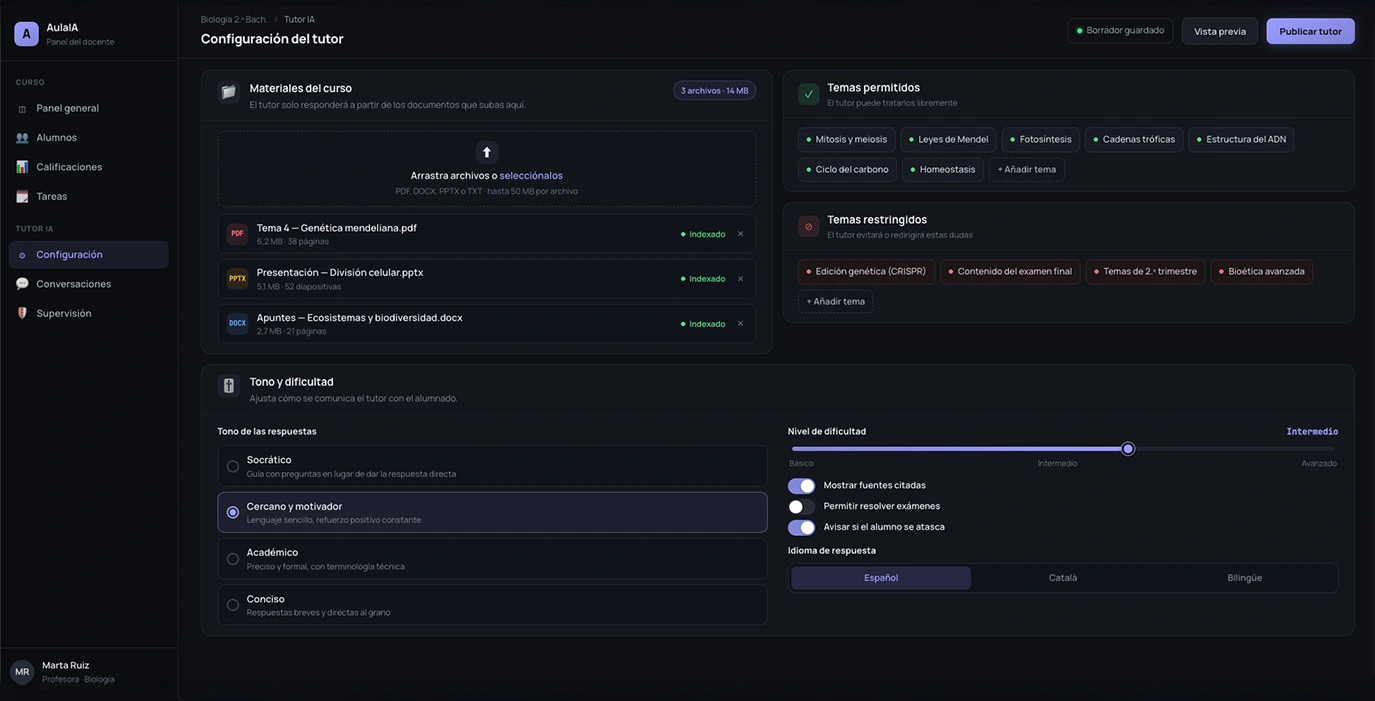
Task: Choose Conciso tone option
Action: tap(492, 605)
